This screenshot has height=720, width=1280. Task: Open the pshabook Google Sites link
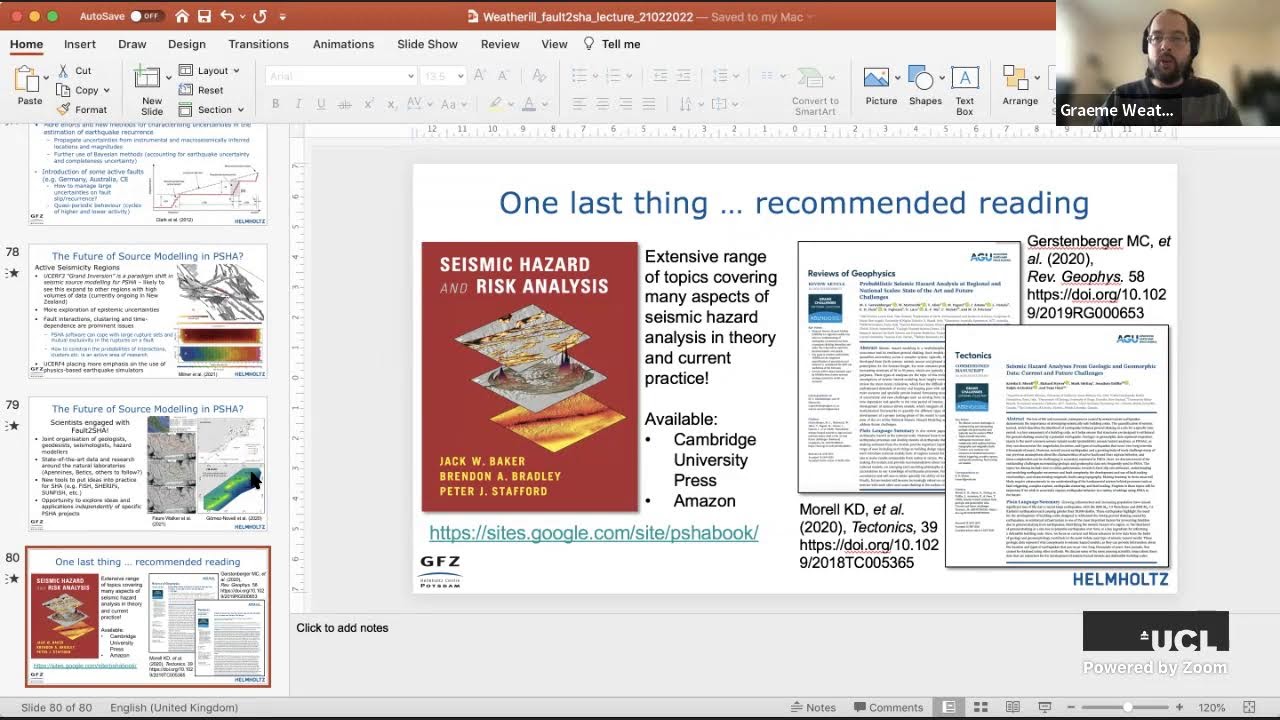click(594, 533)
